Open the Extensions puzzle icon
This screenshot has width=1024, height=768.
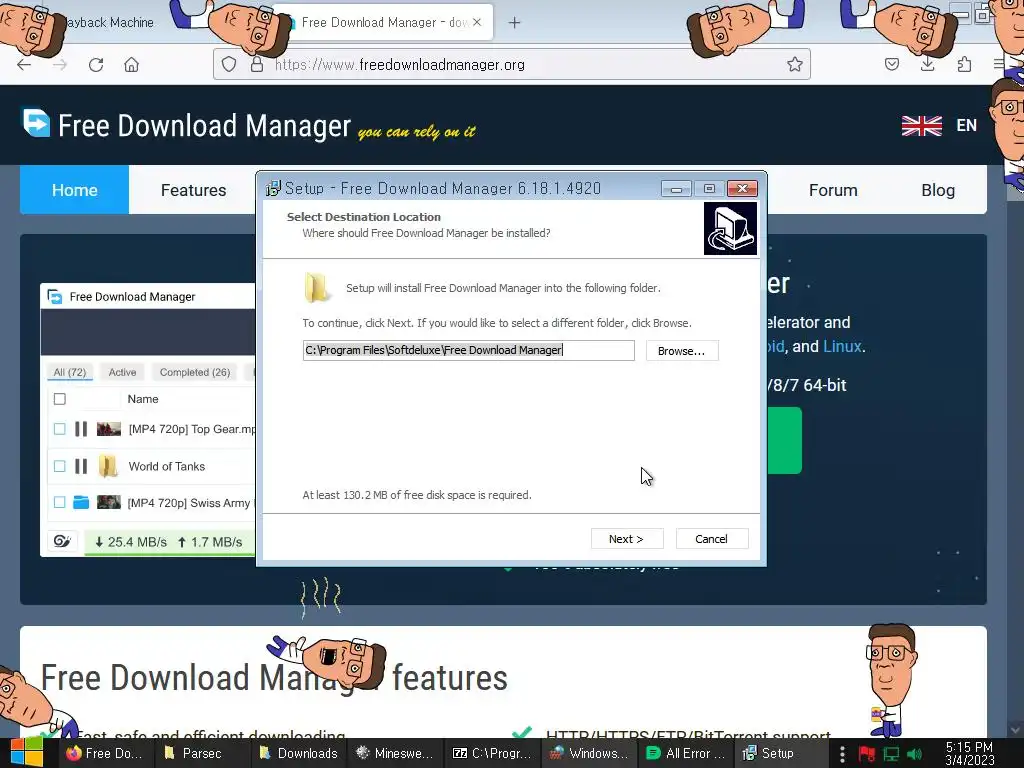coord(964,64)
